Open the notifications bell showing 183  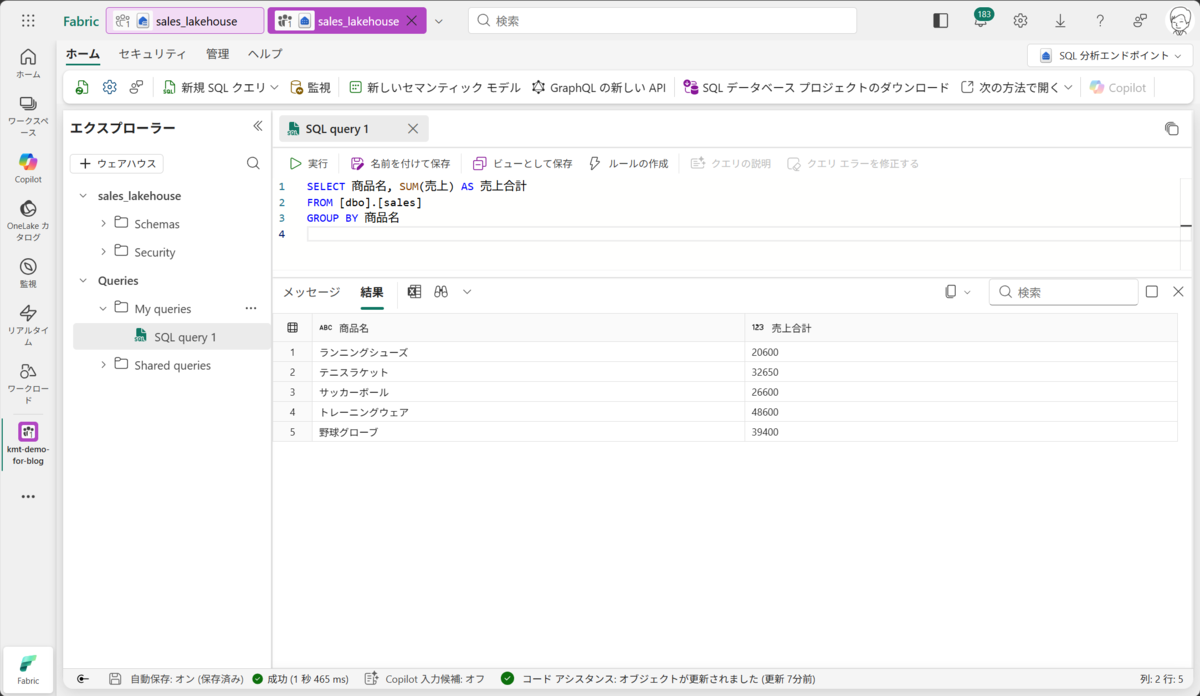(x=981, y=20)
